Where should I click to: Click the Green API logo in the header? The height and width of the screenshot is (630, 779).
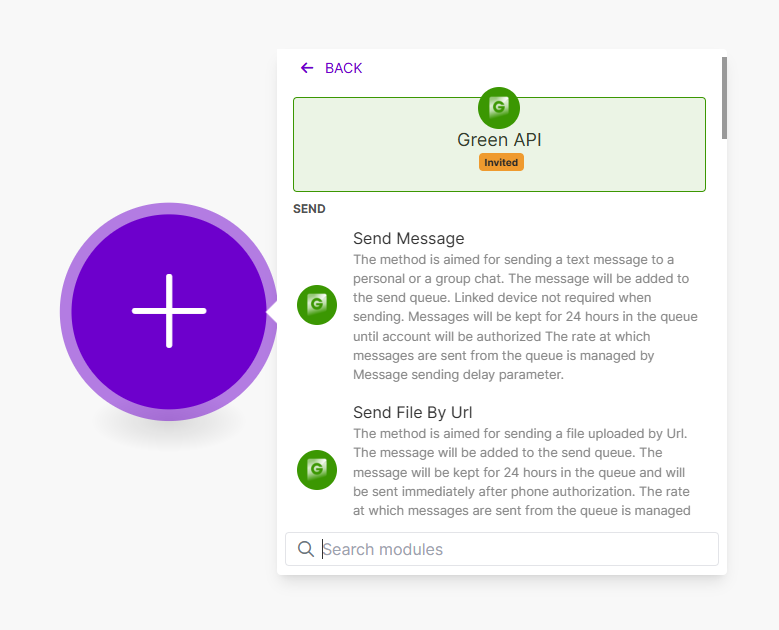click(x=499, y=108)
